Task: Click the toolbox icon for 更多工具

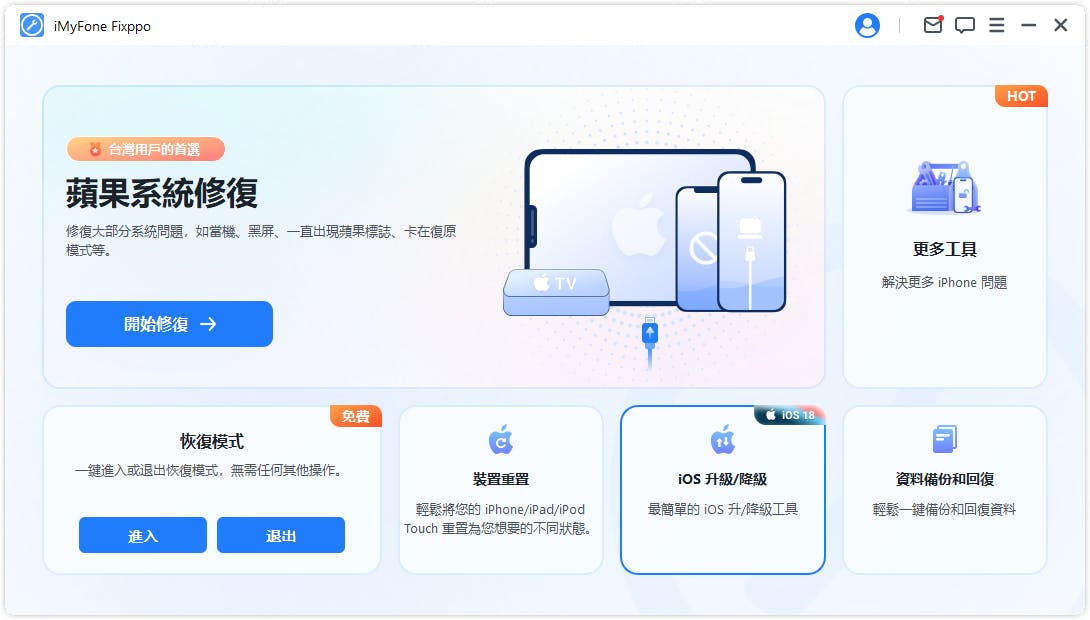Action: (945, 187)
